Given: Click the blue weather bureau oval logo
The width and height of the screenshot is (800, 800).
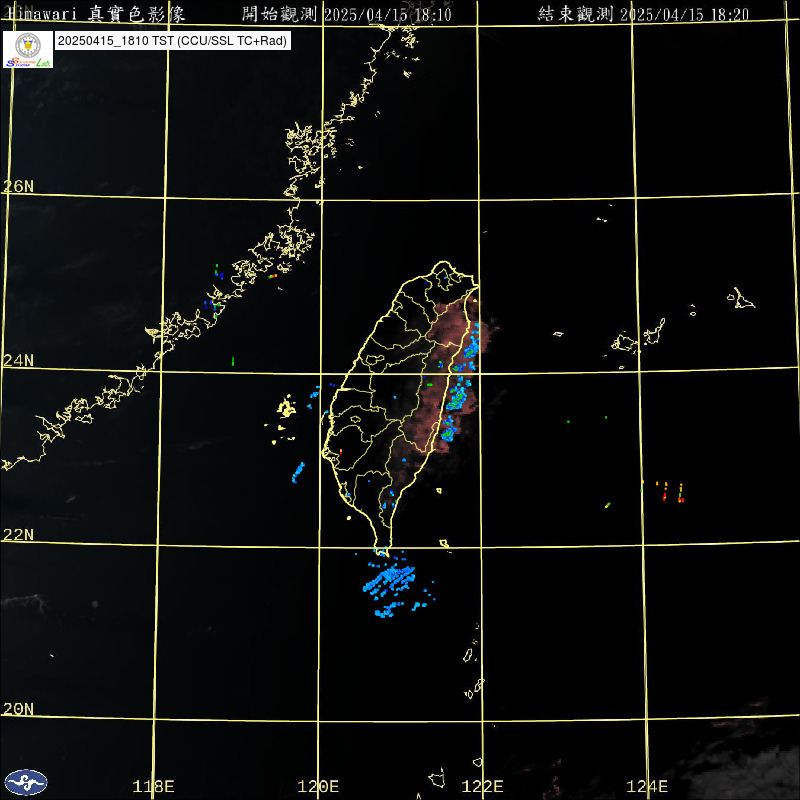Looking at the screenshot, I should [25, 781].
